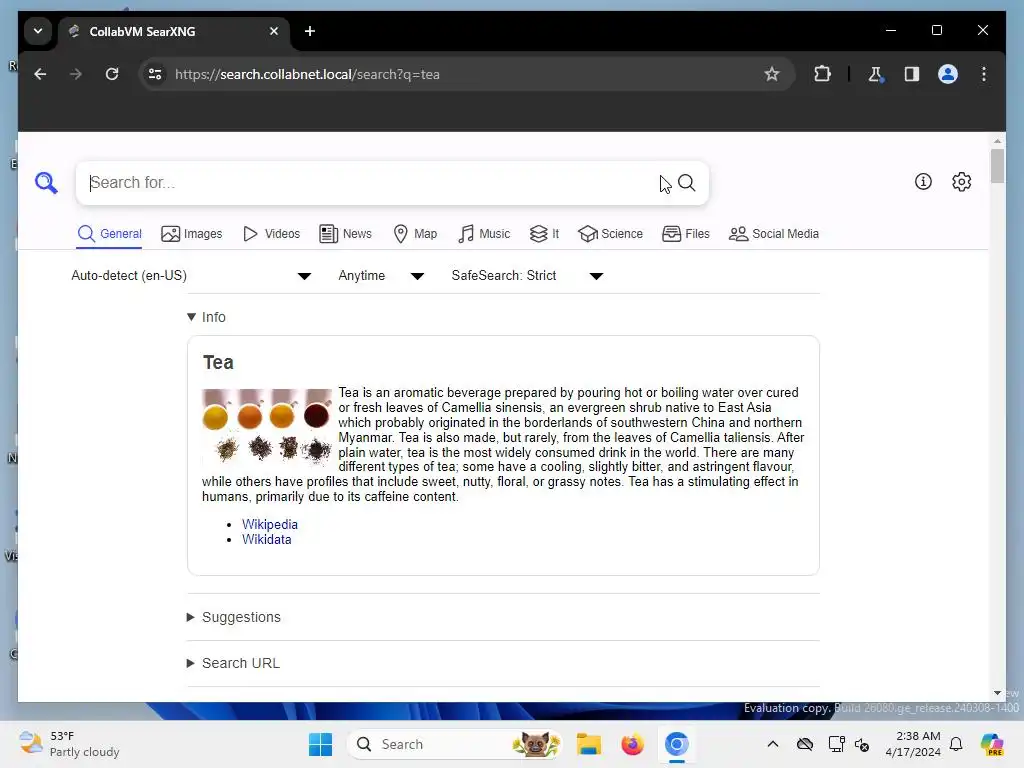Image resolution: width=1024 pixels, height=768 pixels.
Task: Toggle the Chrome side panel icon
Action: point(912,74)
